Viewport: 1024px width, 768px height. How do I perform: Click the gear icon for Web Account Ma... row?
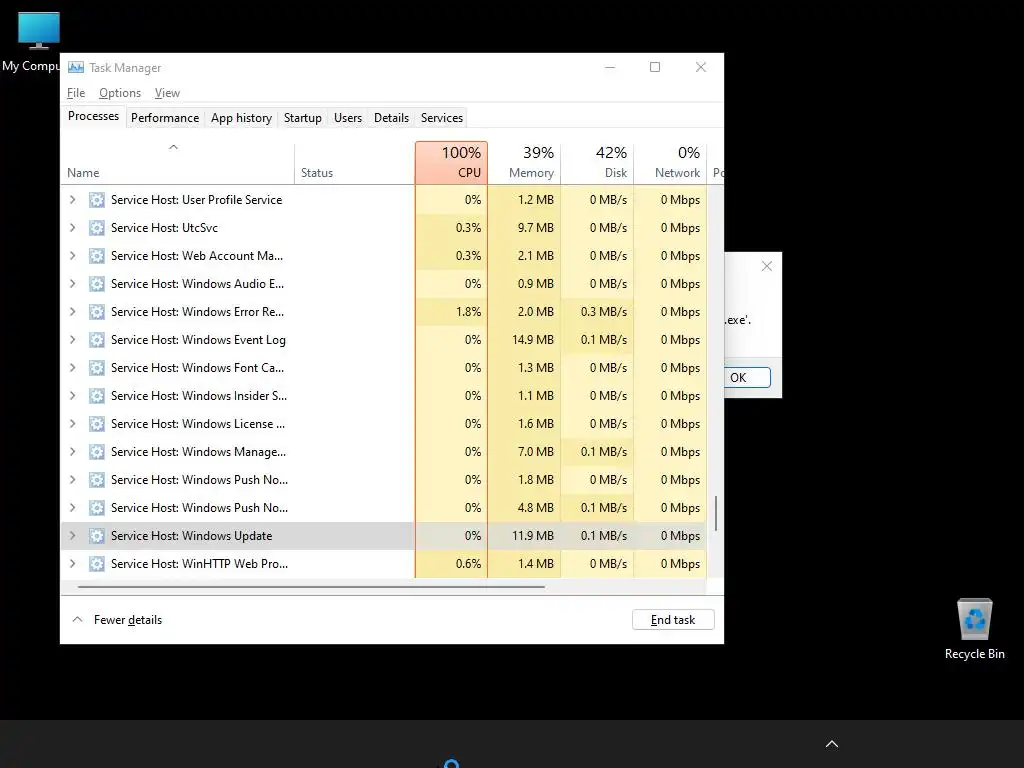pyautogui.click(x=97, y=256)
